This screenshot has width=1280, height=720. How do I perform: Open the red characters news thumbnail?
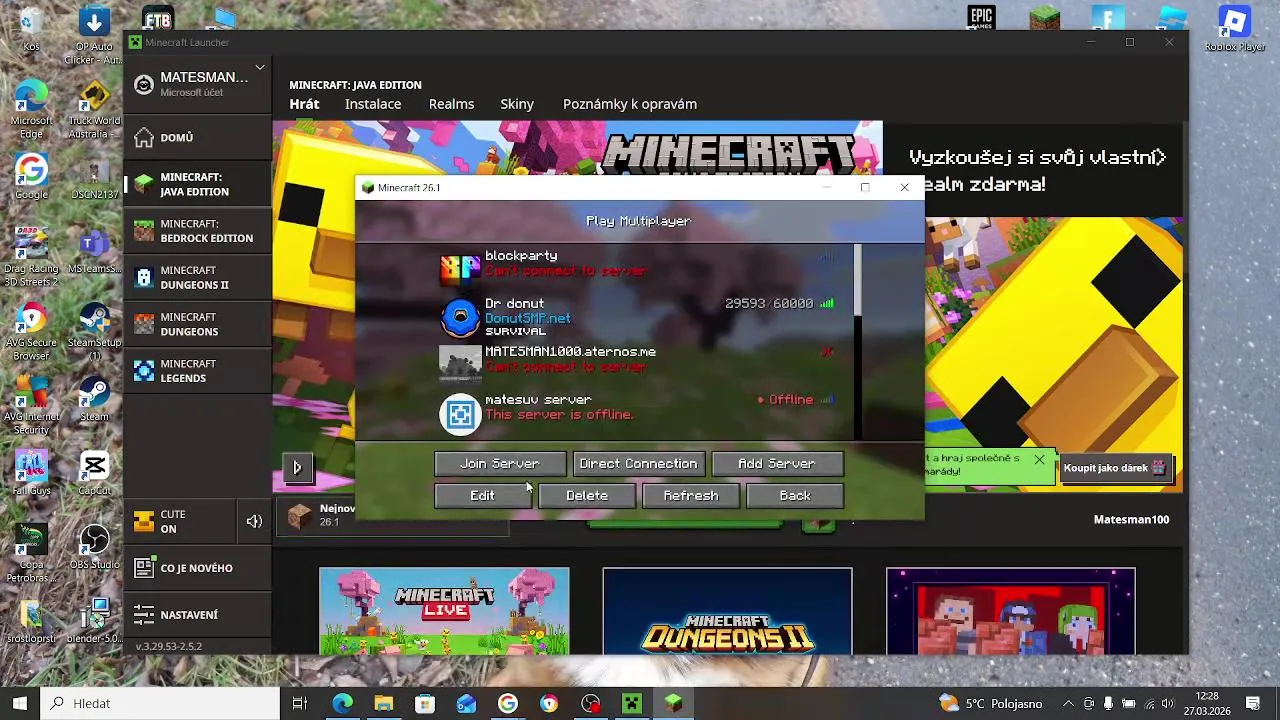point(1011,611)
